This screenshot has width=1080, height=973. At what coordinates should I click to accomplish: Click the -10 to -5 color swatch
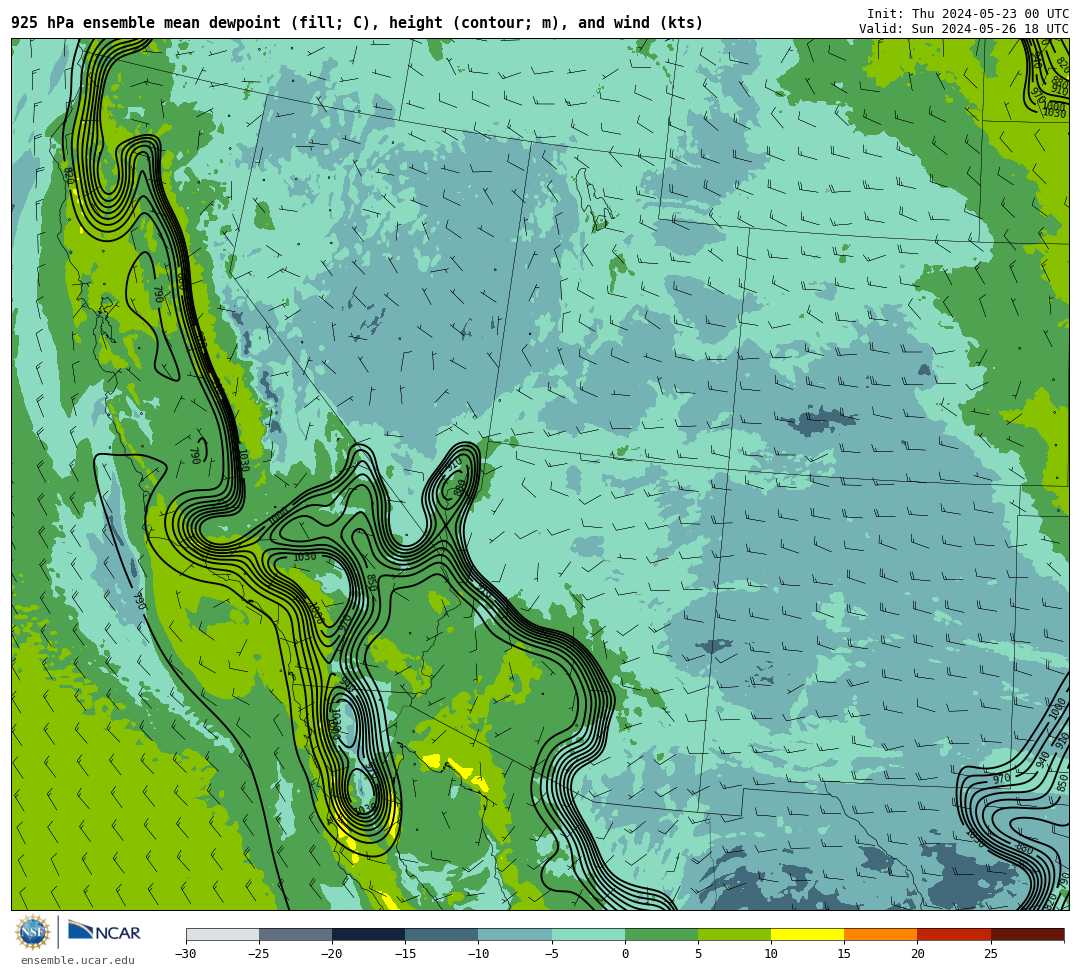click(x=515, y=934)
